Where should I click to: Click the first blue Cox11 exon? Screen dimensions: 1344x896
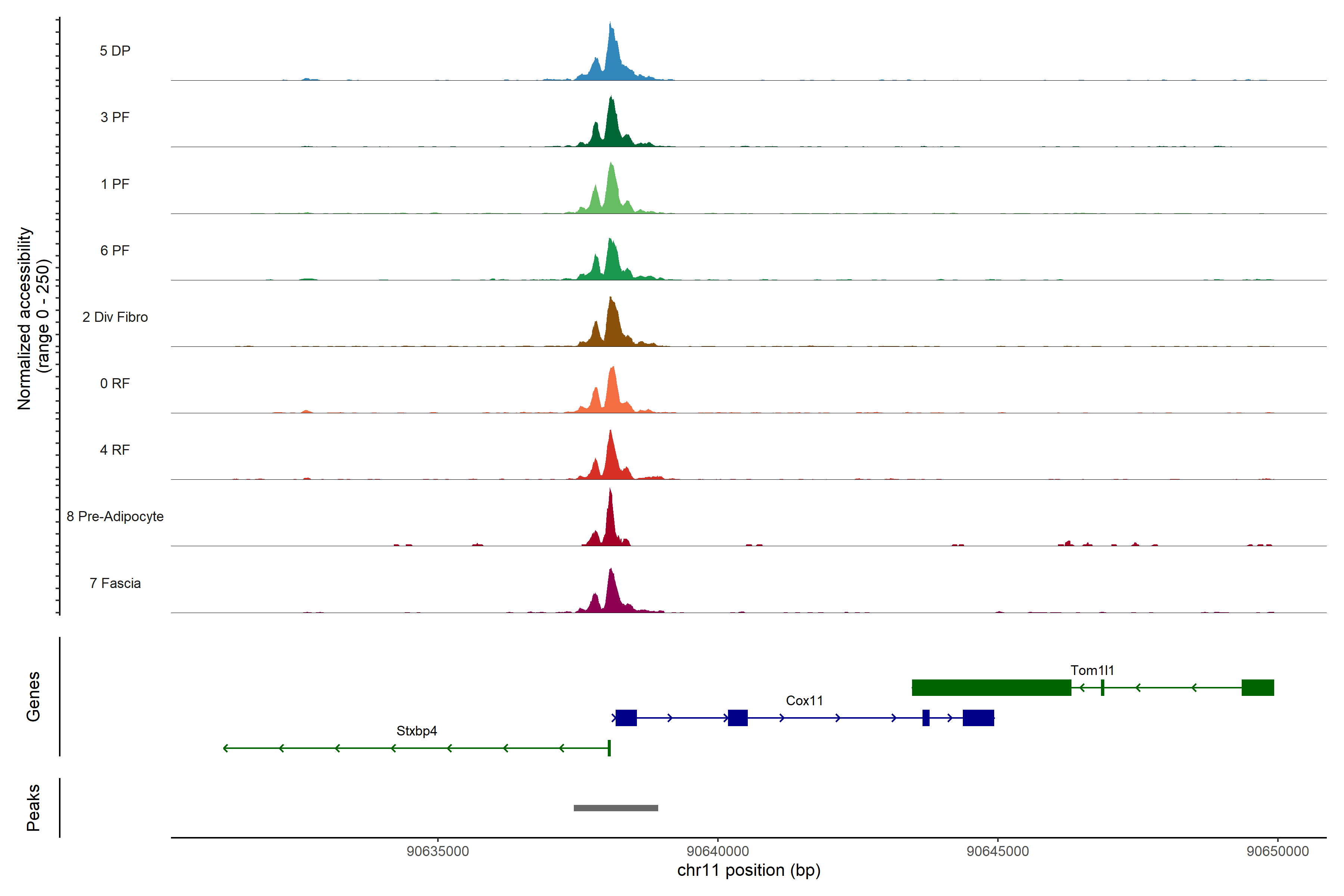(626, 718)
